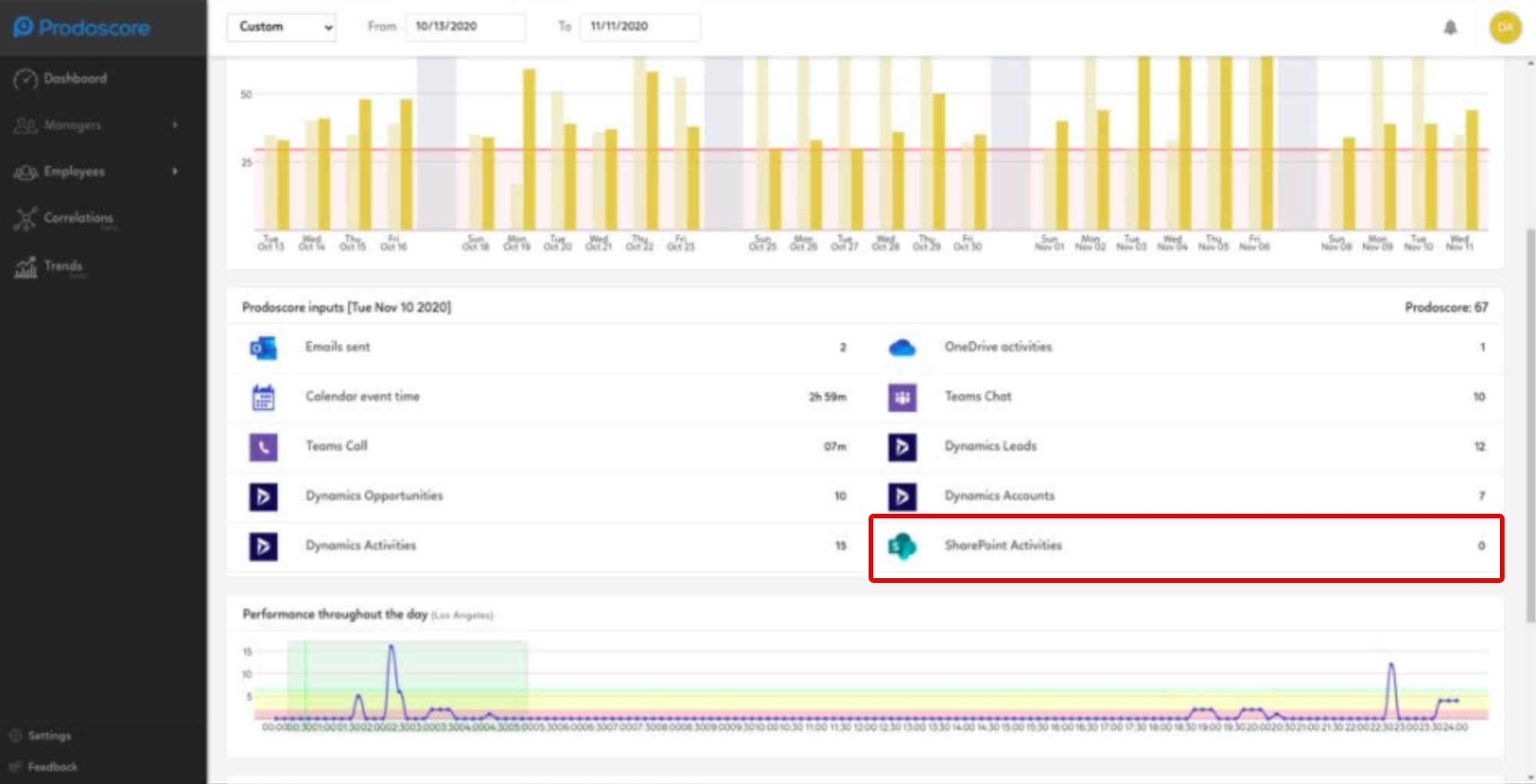
Task: Open the Dashboard menu item
Action: 75,78
